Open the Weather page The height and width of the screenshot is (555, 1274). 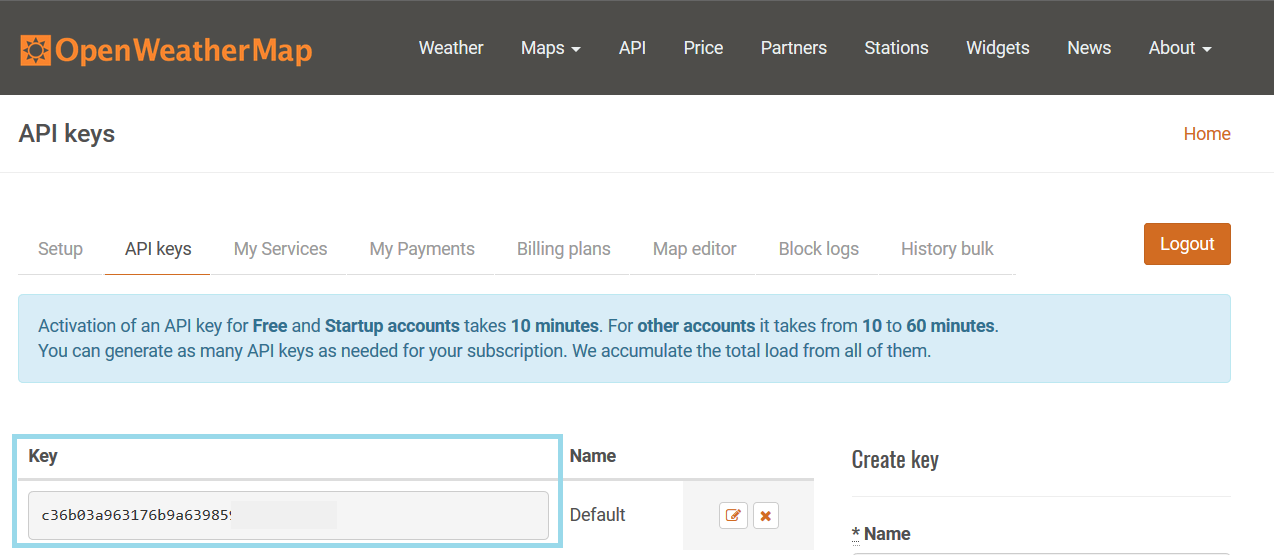tap(451, 48)
